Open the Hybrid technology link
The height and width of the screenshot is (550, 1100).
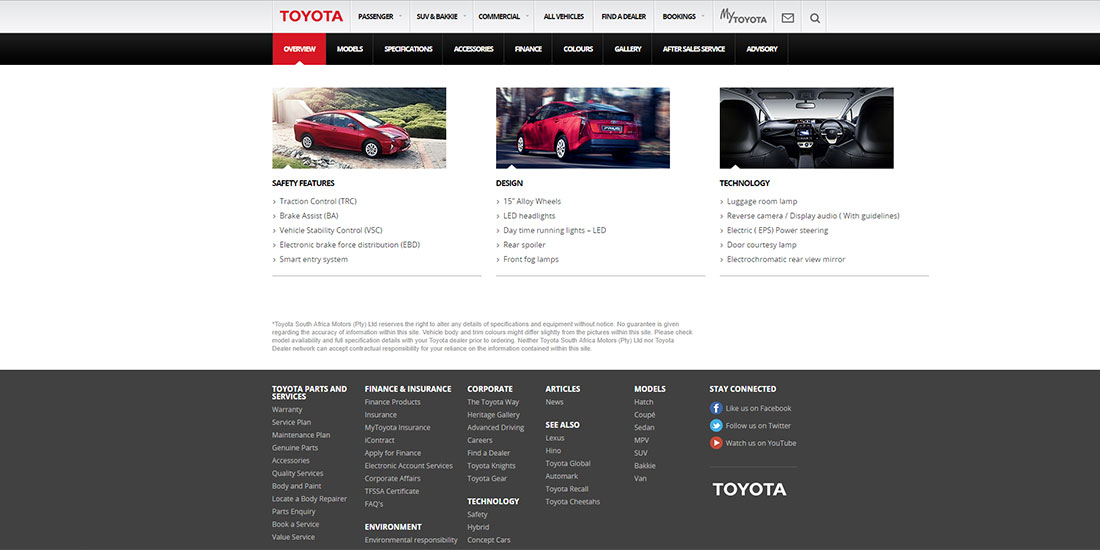coord(478,527)
